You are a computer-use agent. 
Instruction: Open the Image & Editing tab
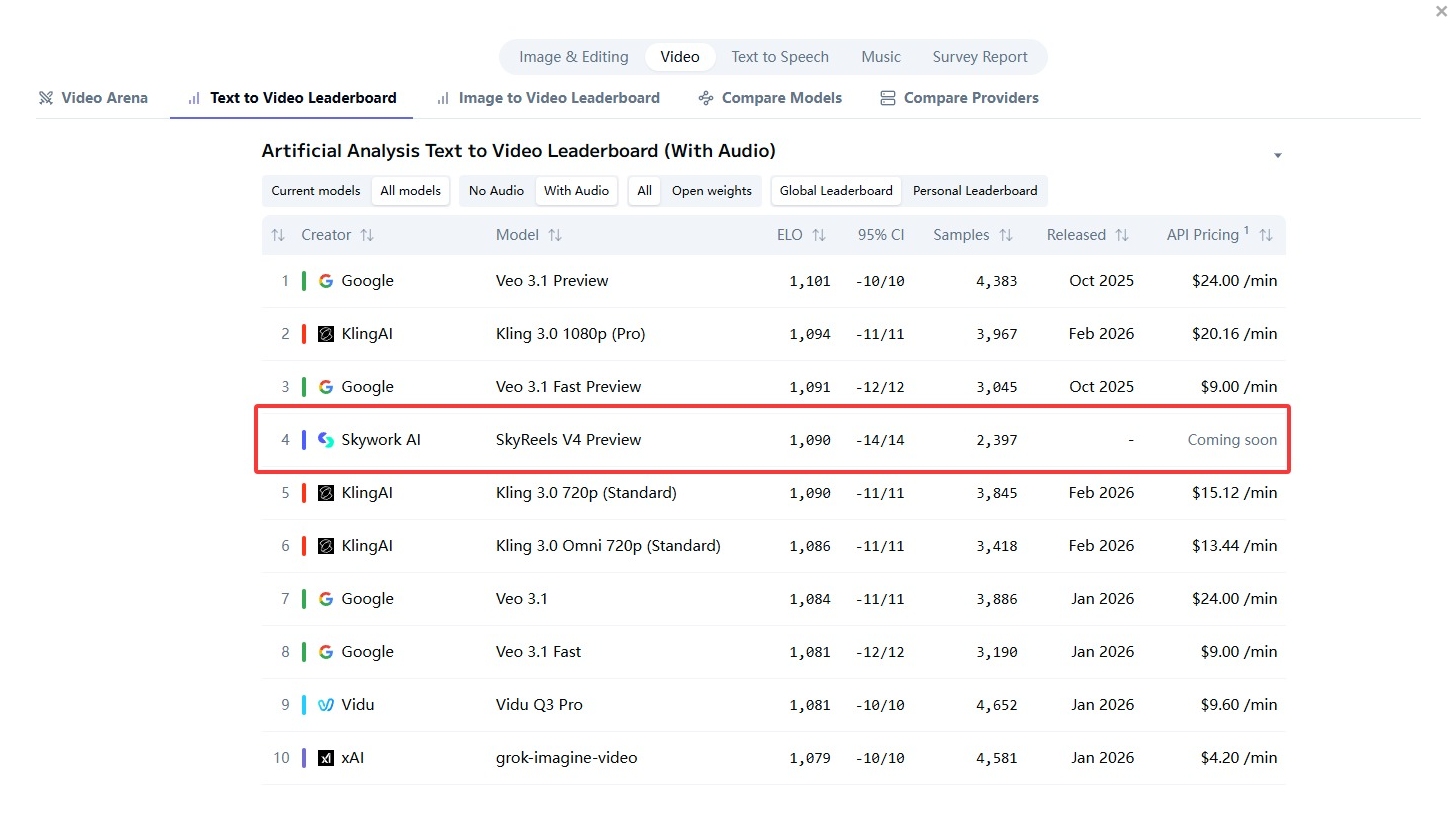[x=574, y=57]
